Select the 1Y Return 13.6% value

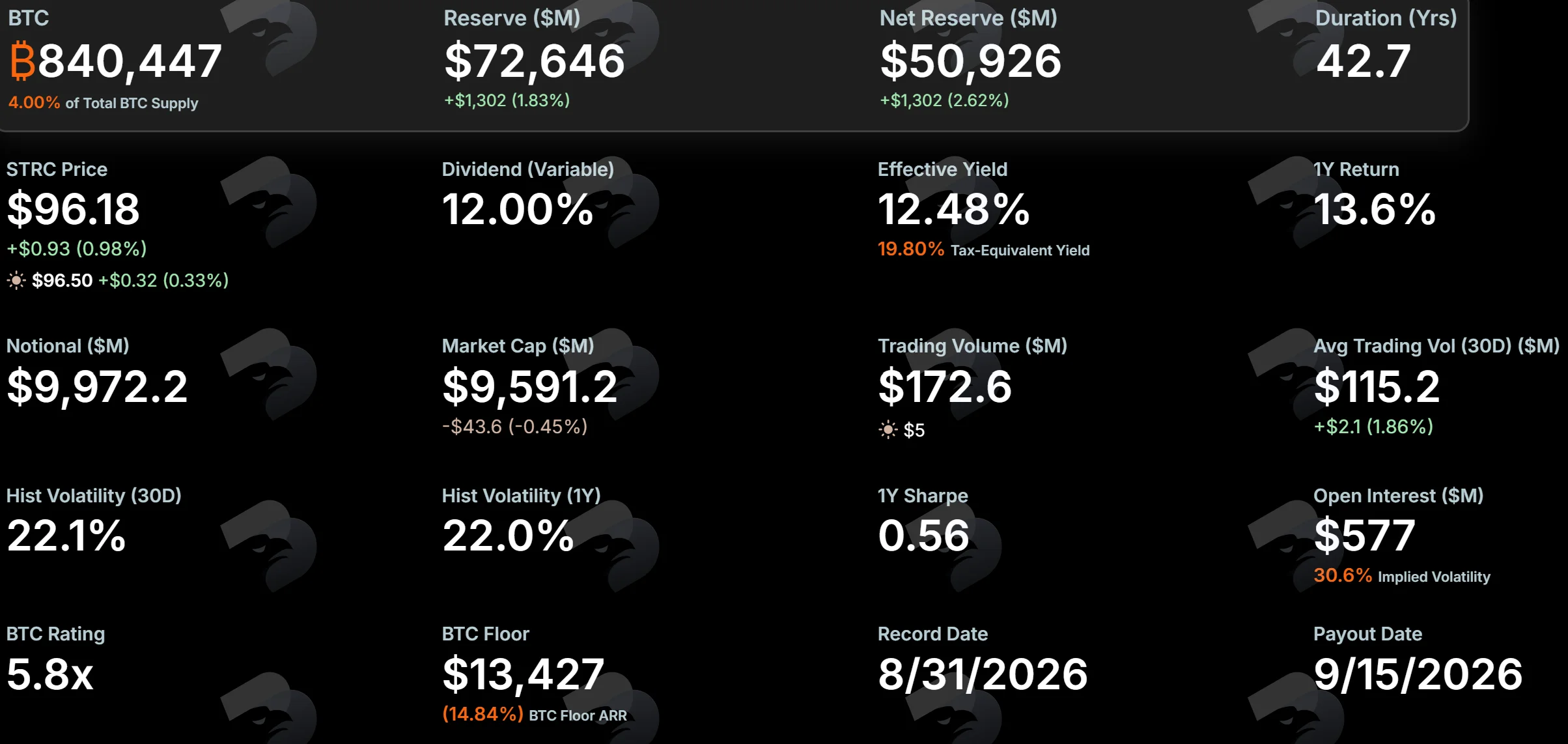pos(1375,209)
